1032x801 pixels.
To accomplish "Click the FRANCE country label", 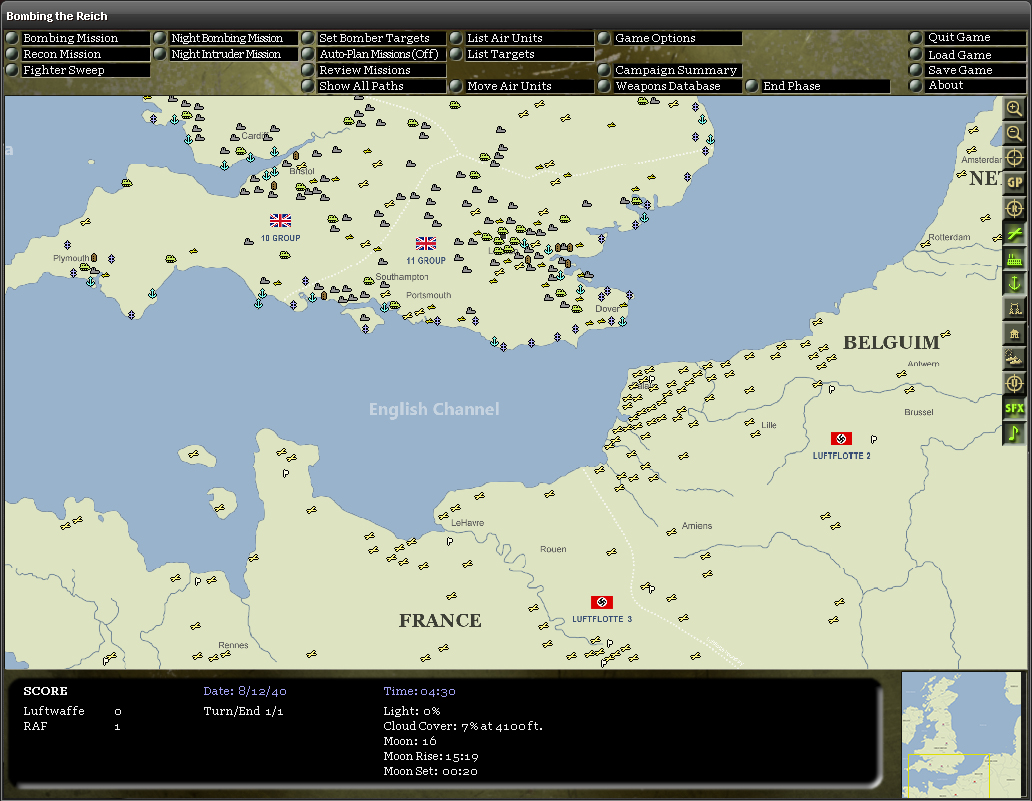I will click(x=440, y=621).
